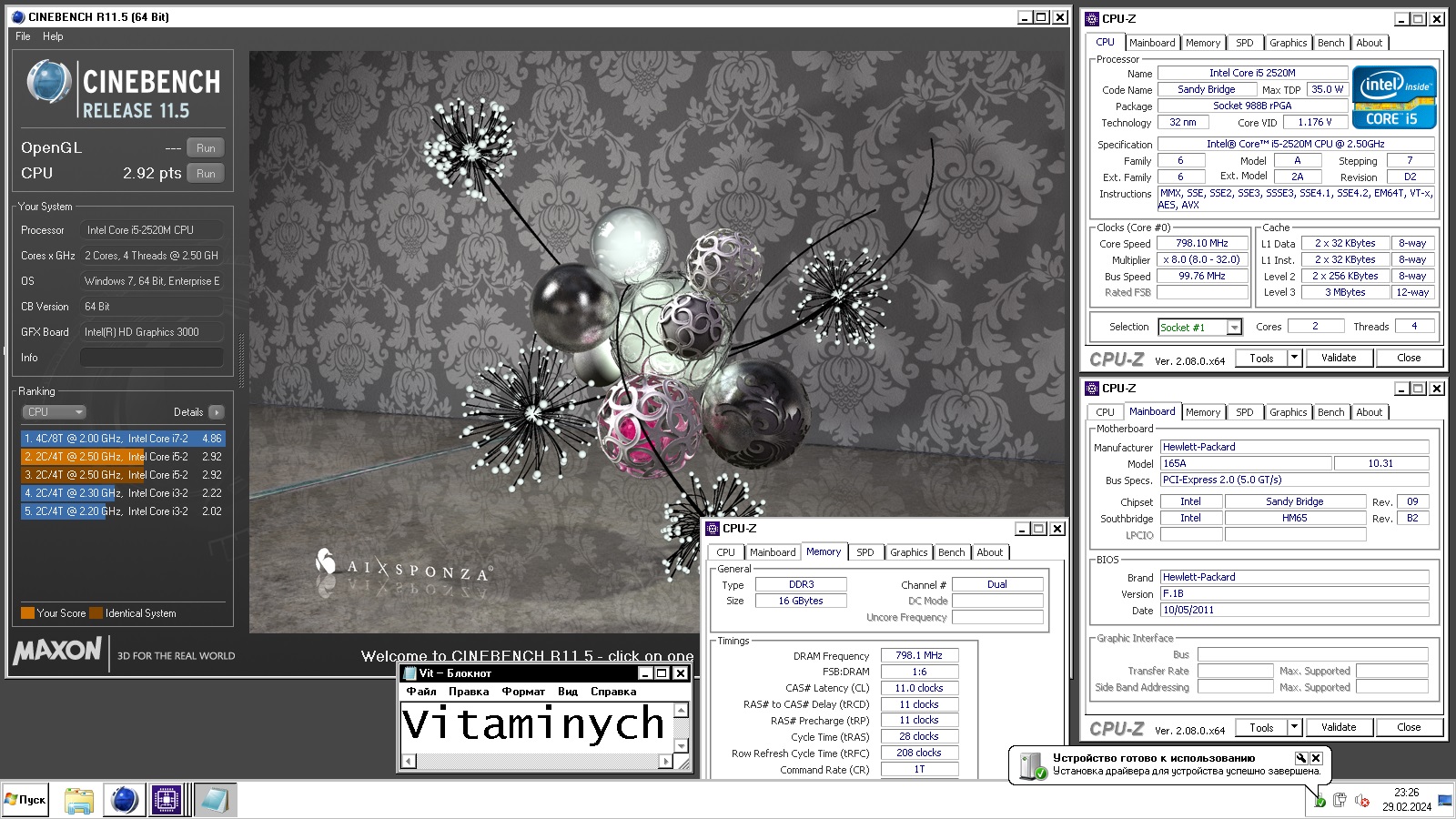
Task: Click the top CPU-Z window title icon
Action: click(x=1092, y=18)
